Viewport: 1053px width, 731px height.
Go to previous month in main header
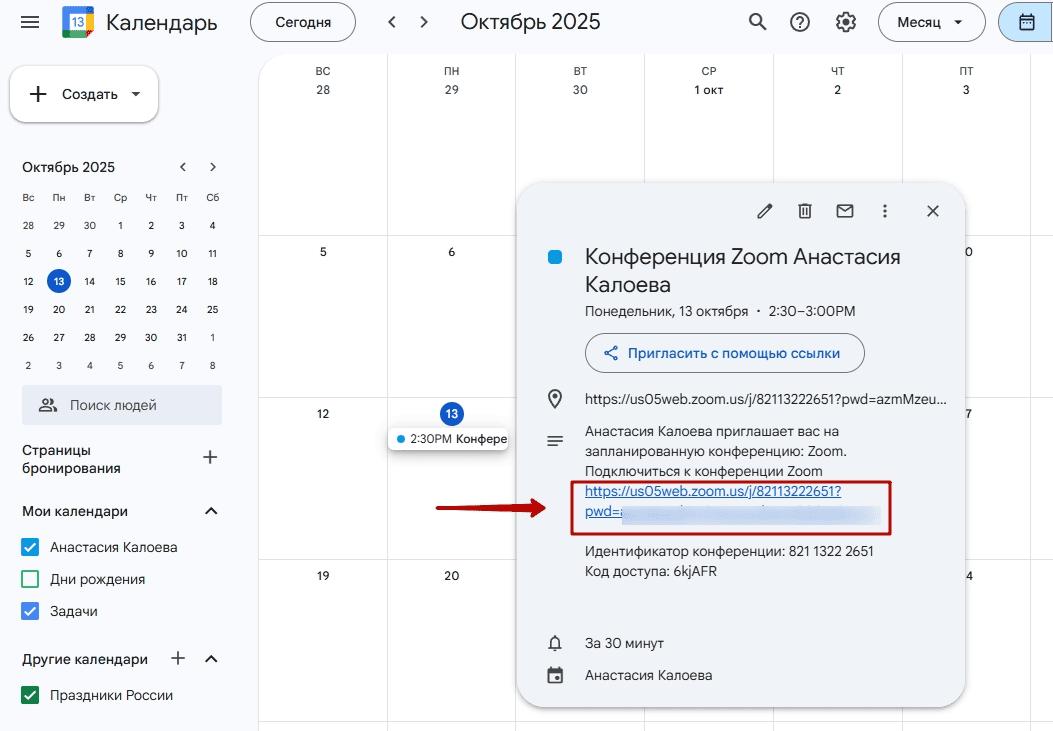click(x=392, y=22)
